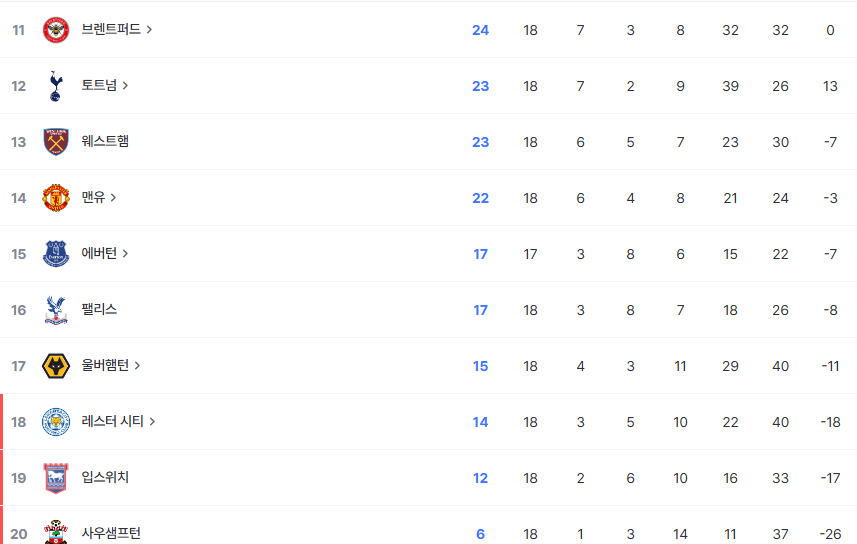Click the Southampton club crest

click(56, 532)
